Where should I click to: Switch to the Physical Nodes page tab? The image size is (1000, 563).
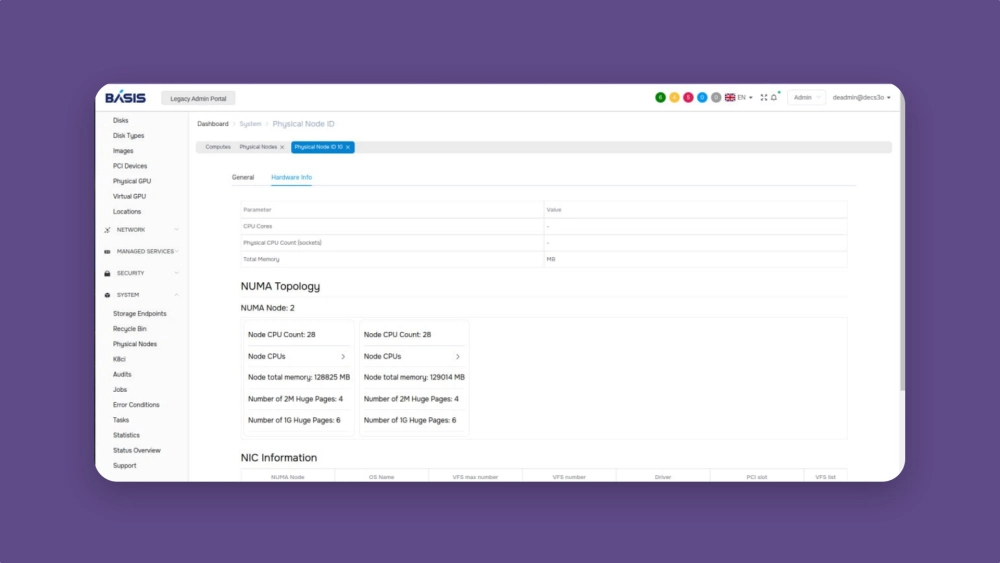258,147
